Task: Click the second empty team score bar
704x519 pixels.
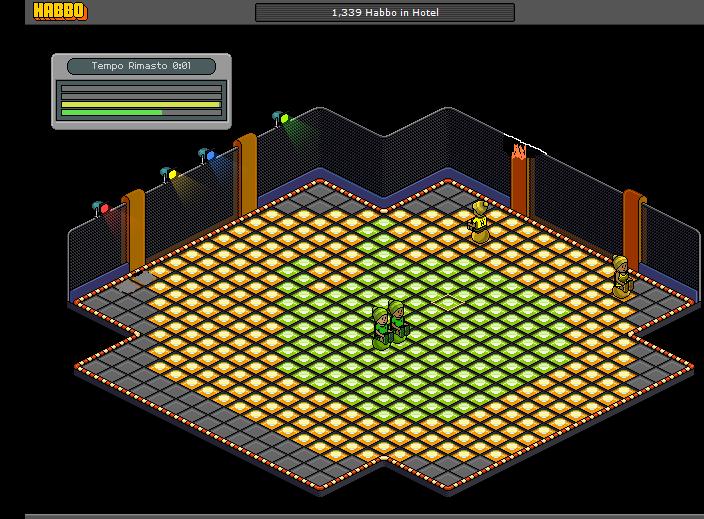Action: (141, 97)
